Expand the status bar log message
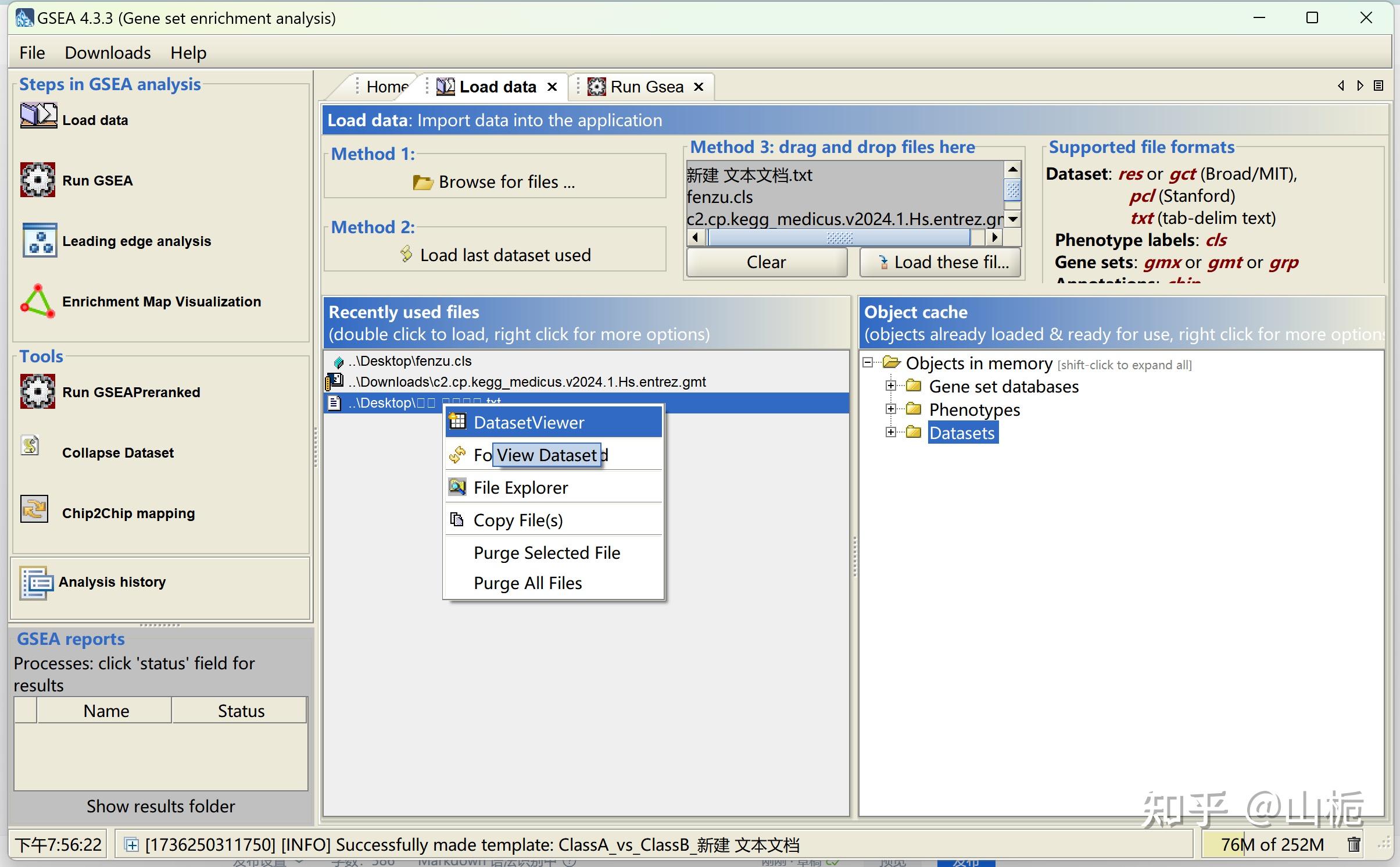 tap(132, 844)
